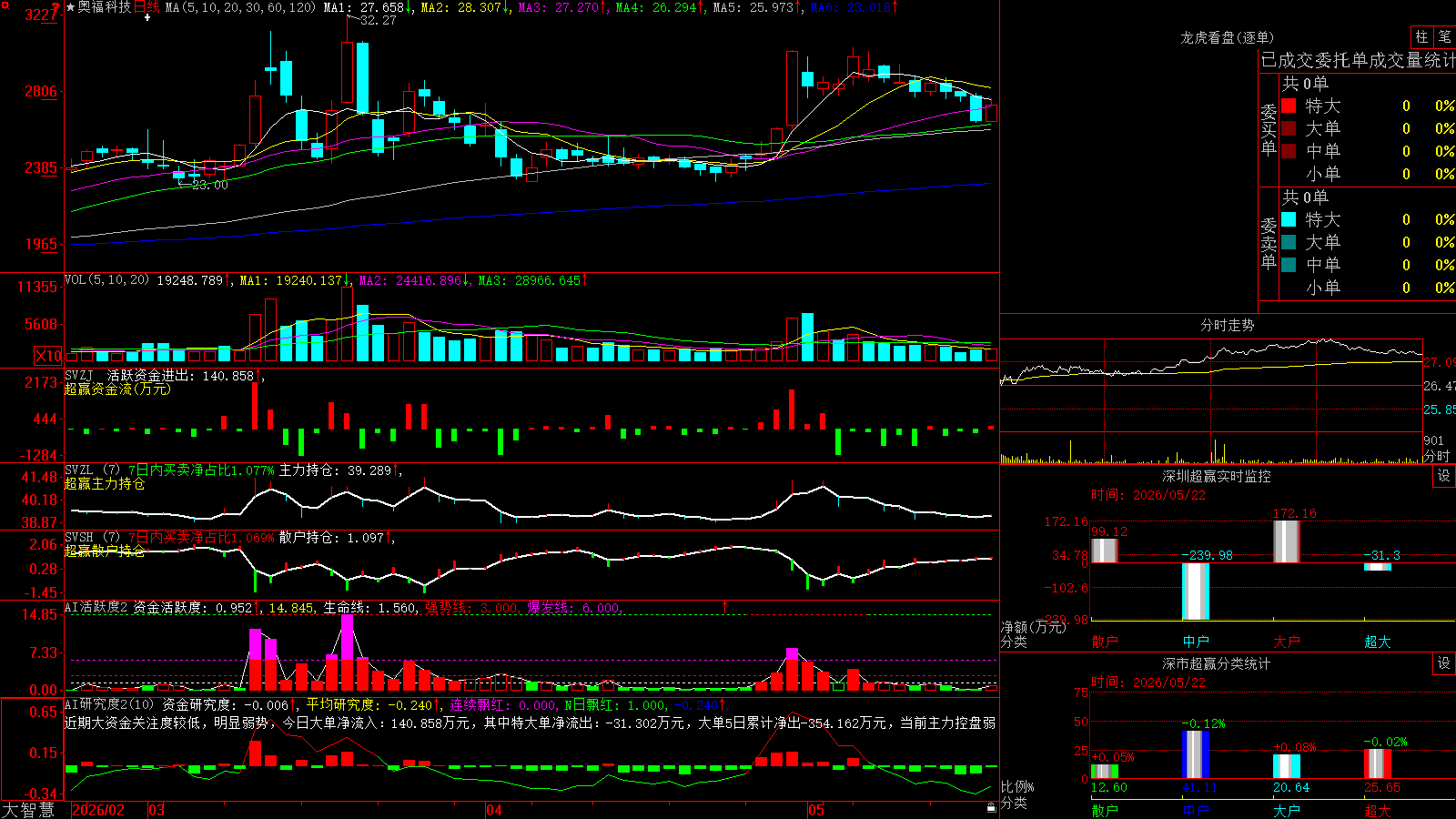Click the 龙虎看盘(逐单) panel title
1456x819 pixels.
(1227, 37)
